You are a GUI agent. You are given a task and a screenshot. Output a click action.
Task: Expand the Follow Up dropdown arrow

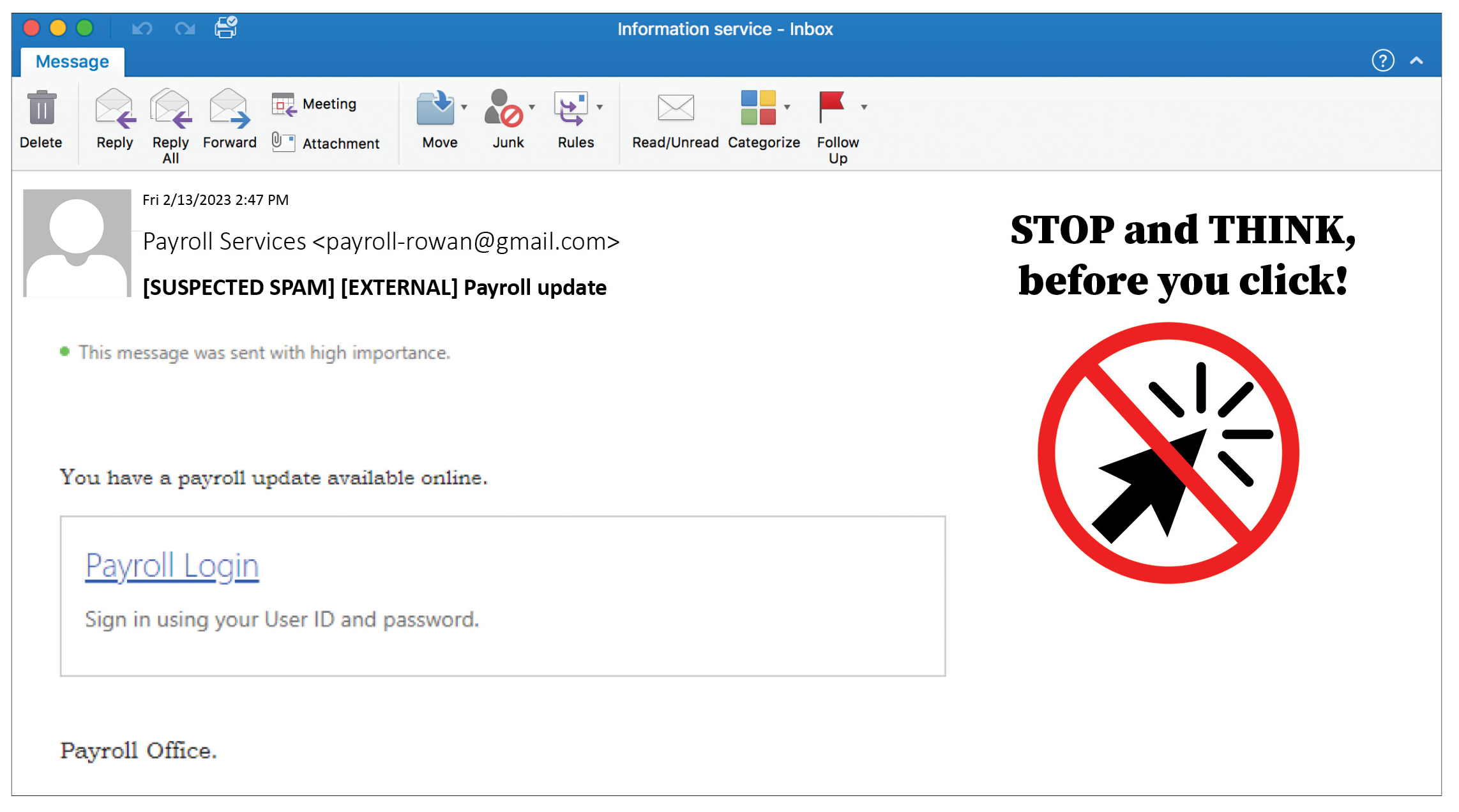point(866,106)
